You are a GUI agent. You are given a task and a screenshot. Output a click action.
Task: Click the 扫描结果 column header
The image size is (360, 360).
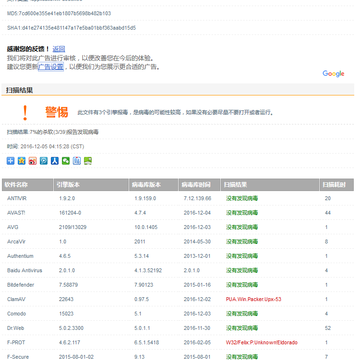coord(270,185)
